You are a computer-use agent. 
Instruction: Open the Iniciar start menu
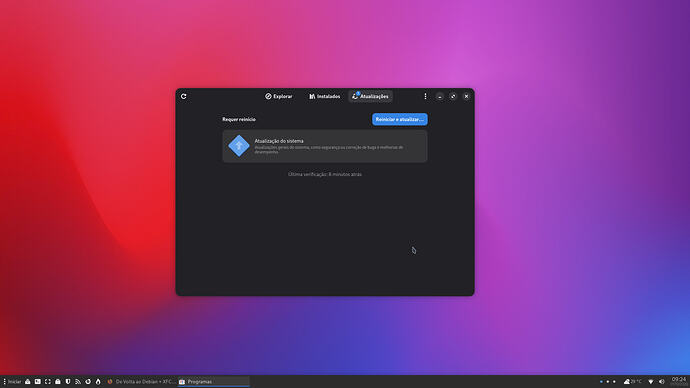12,381
